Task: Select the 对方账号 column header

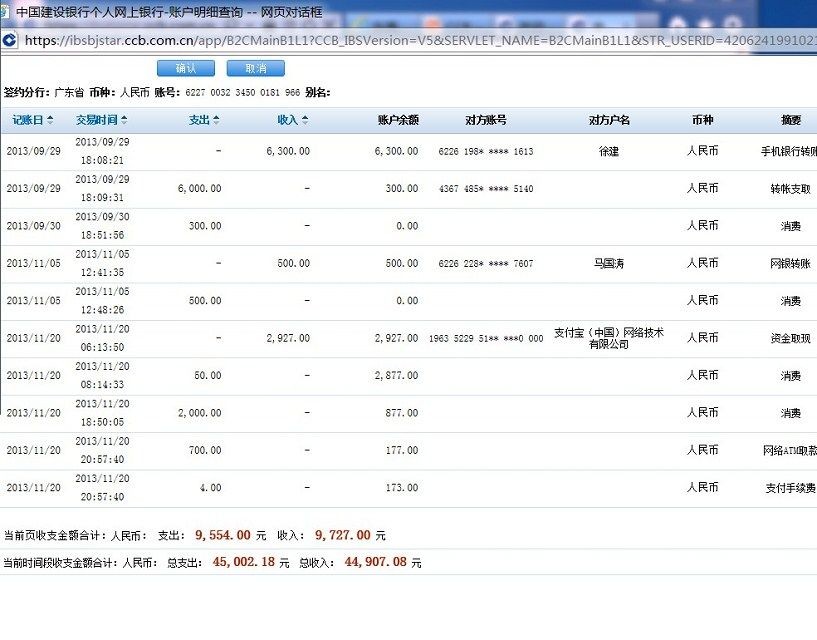Action: coord(485,121)
